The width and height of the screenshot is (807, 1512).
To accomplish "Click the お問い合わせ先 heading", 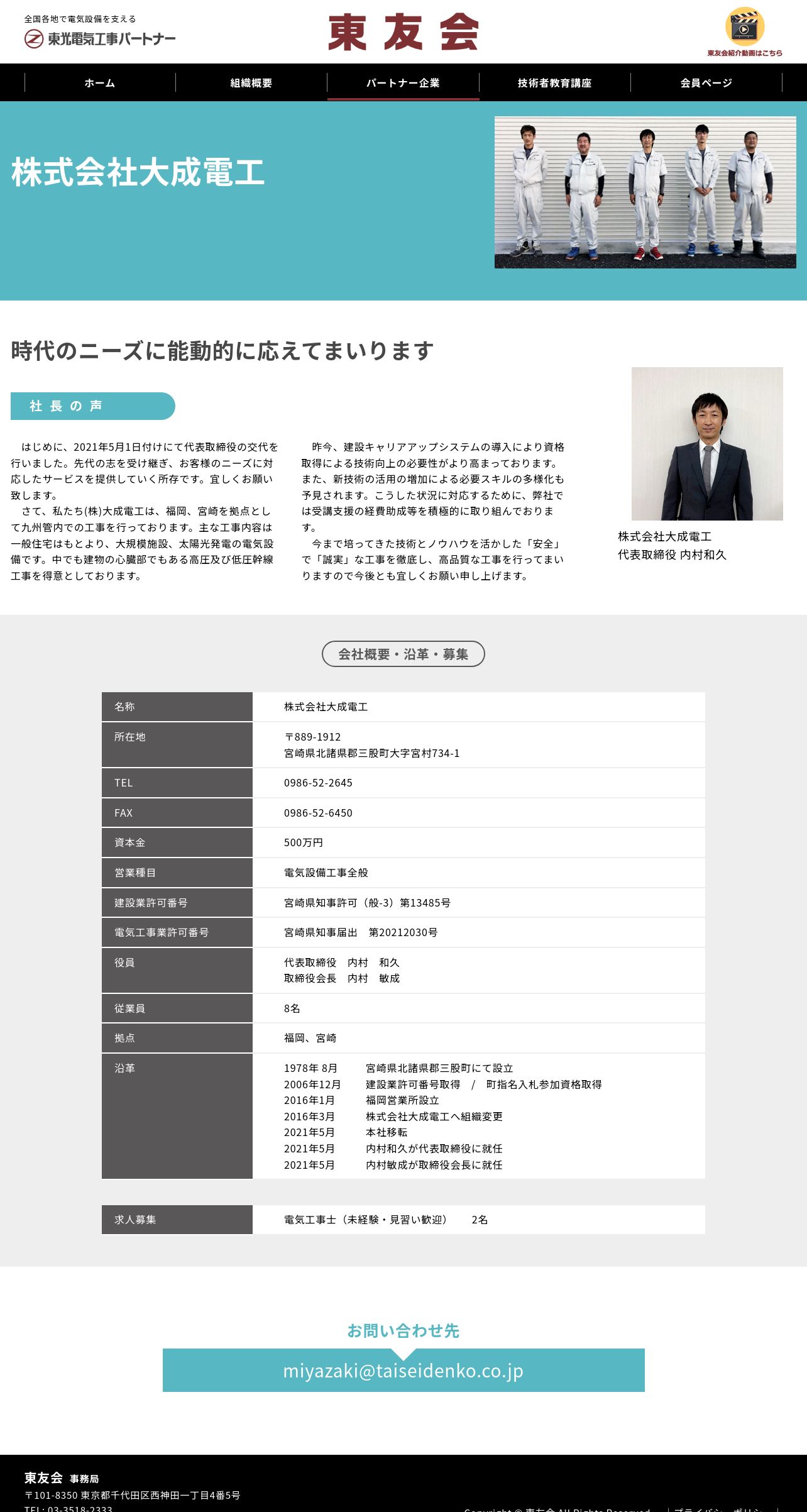I will (x=403, y=1330).
